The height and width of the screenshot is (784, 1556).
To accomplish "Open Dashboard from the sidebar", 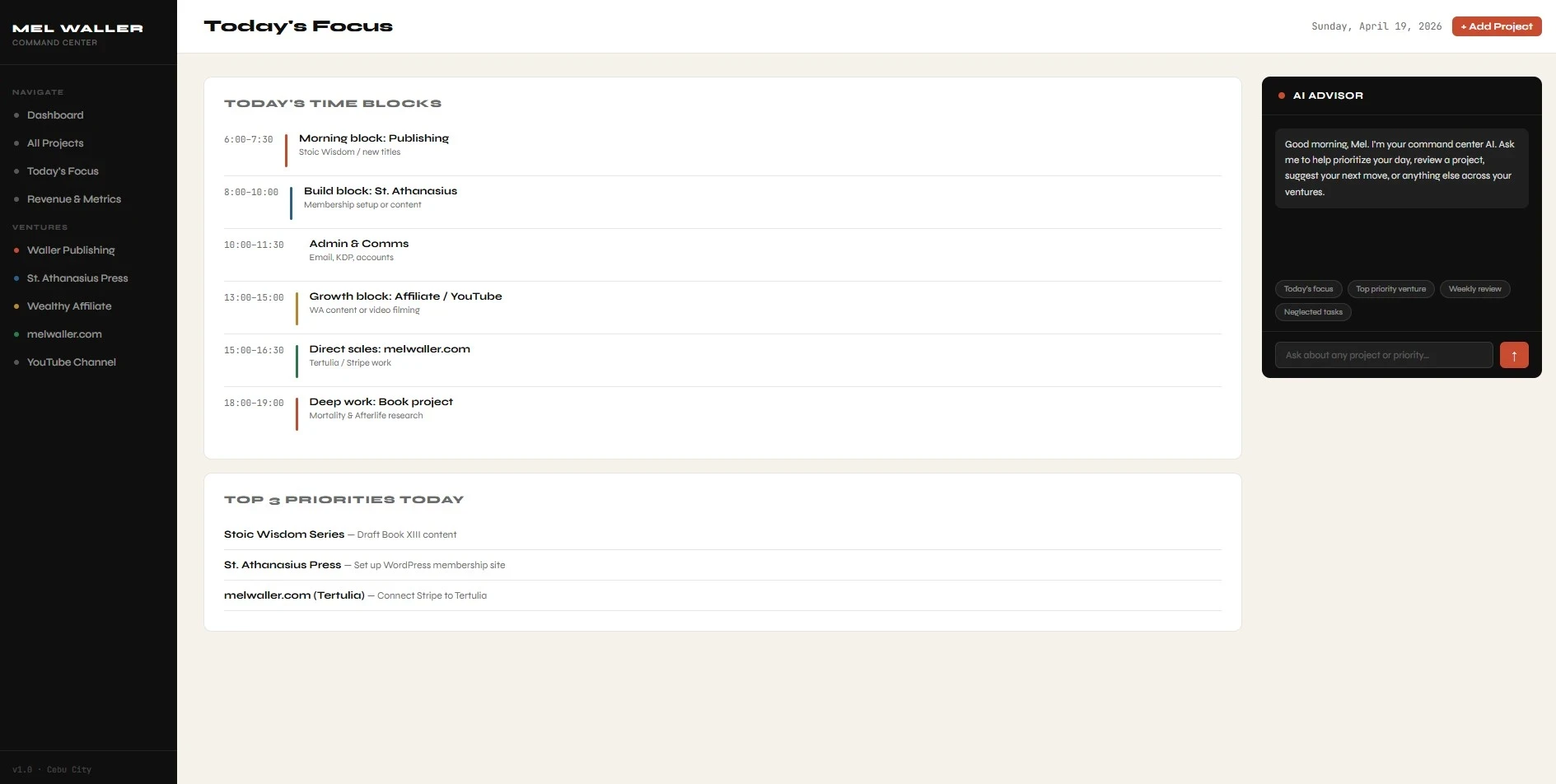I will 55,115.
